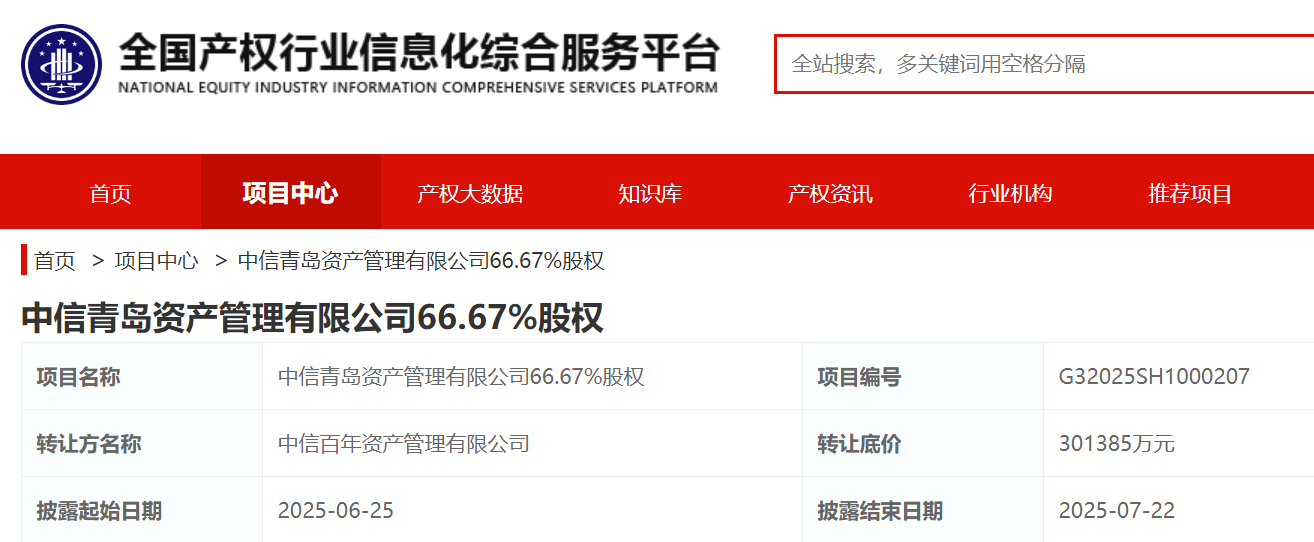The image size is (1314, 542).
Task: Click the platform emblem logo icon
Action: point(62,64)
